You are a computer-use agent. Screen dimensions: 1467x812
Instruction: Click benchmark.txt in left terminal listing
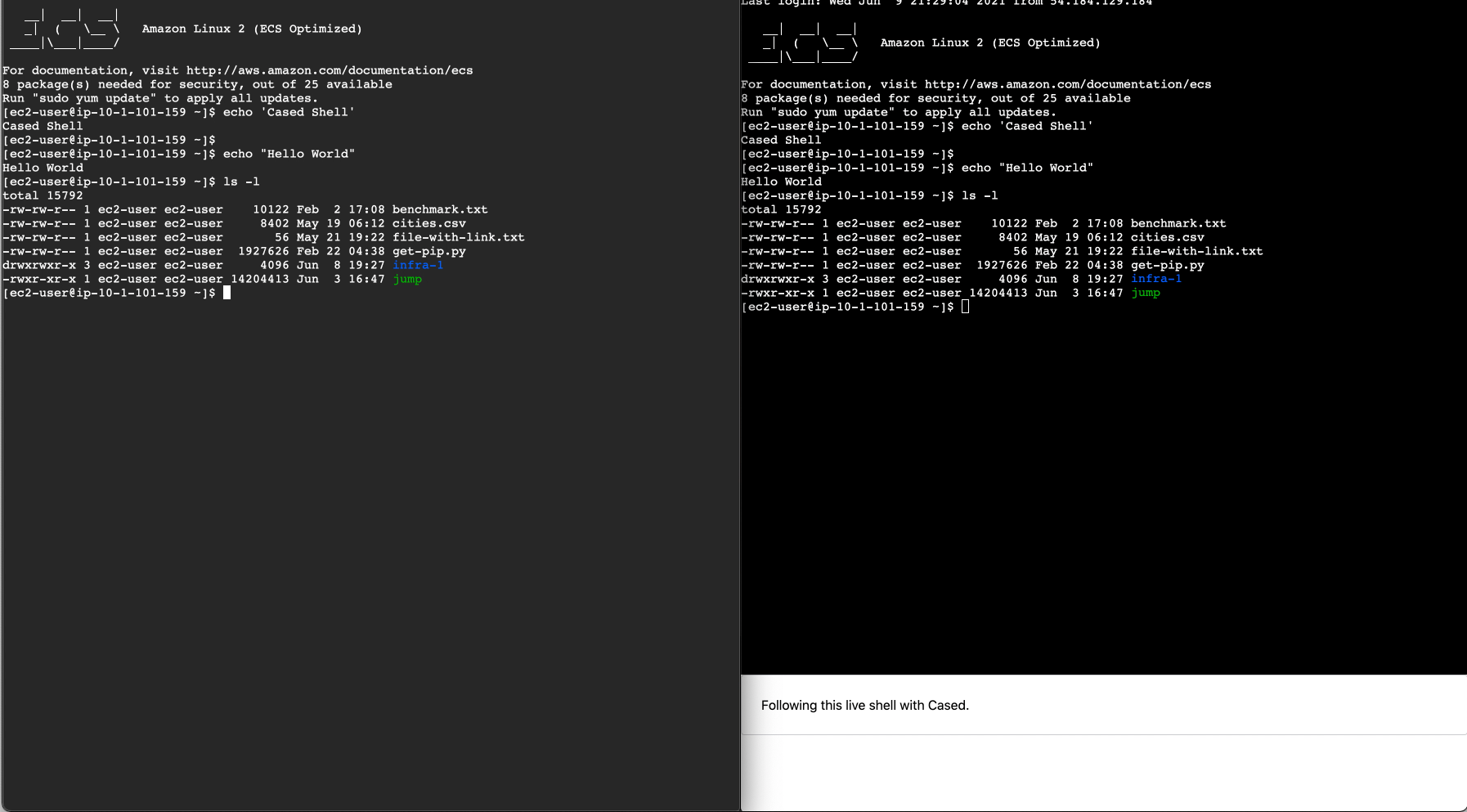[x=440, y=209]
